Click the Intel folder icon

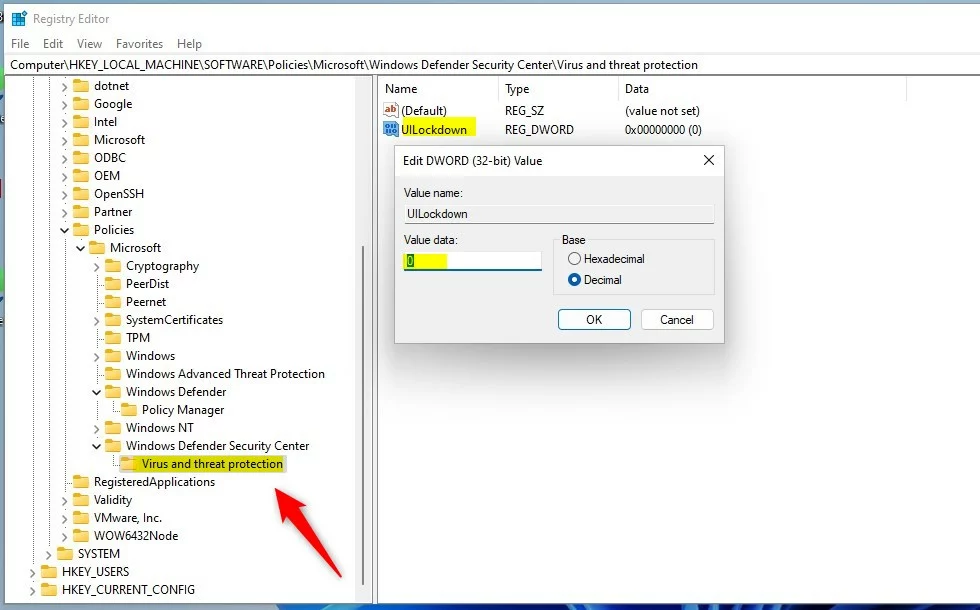click(x=81, y=122)
